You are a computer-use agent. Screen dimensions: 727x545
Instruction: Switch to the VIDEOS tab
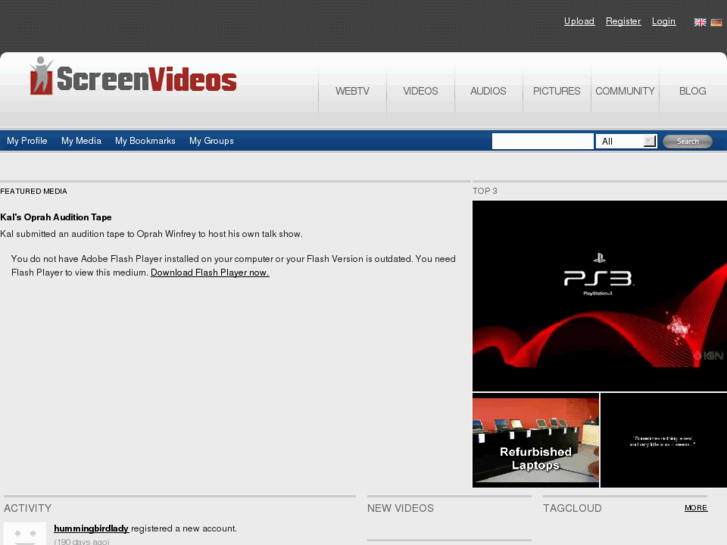(x=421, y=91)
